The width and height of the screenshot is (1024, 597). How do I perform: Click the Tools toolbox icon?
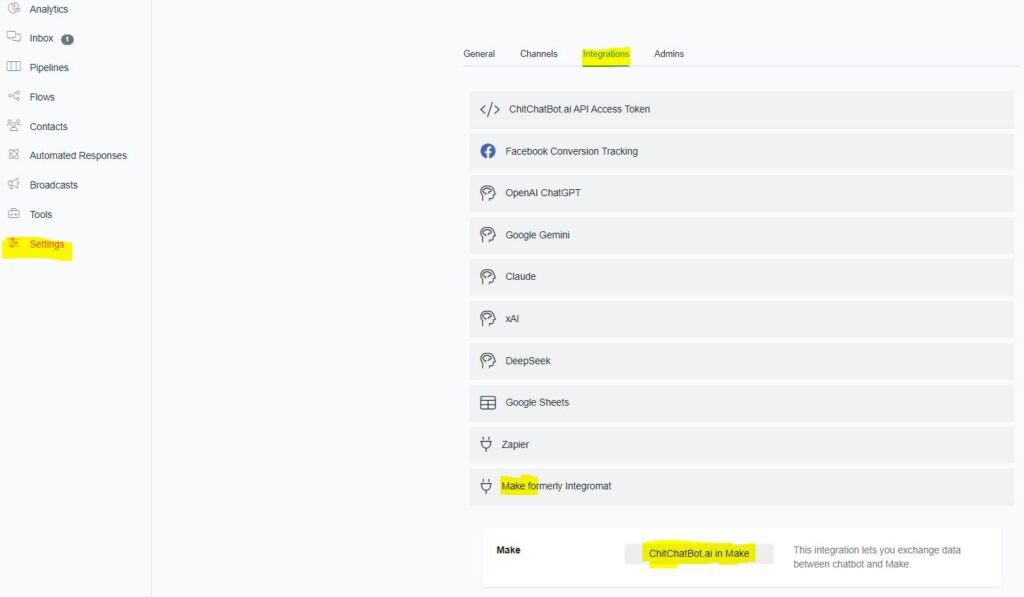click(14, 214)
